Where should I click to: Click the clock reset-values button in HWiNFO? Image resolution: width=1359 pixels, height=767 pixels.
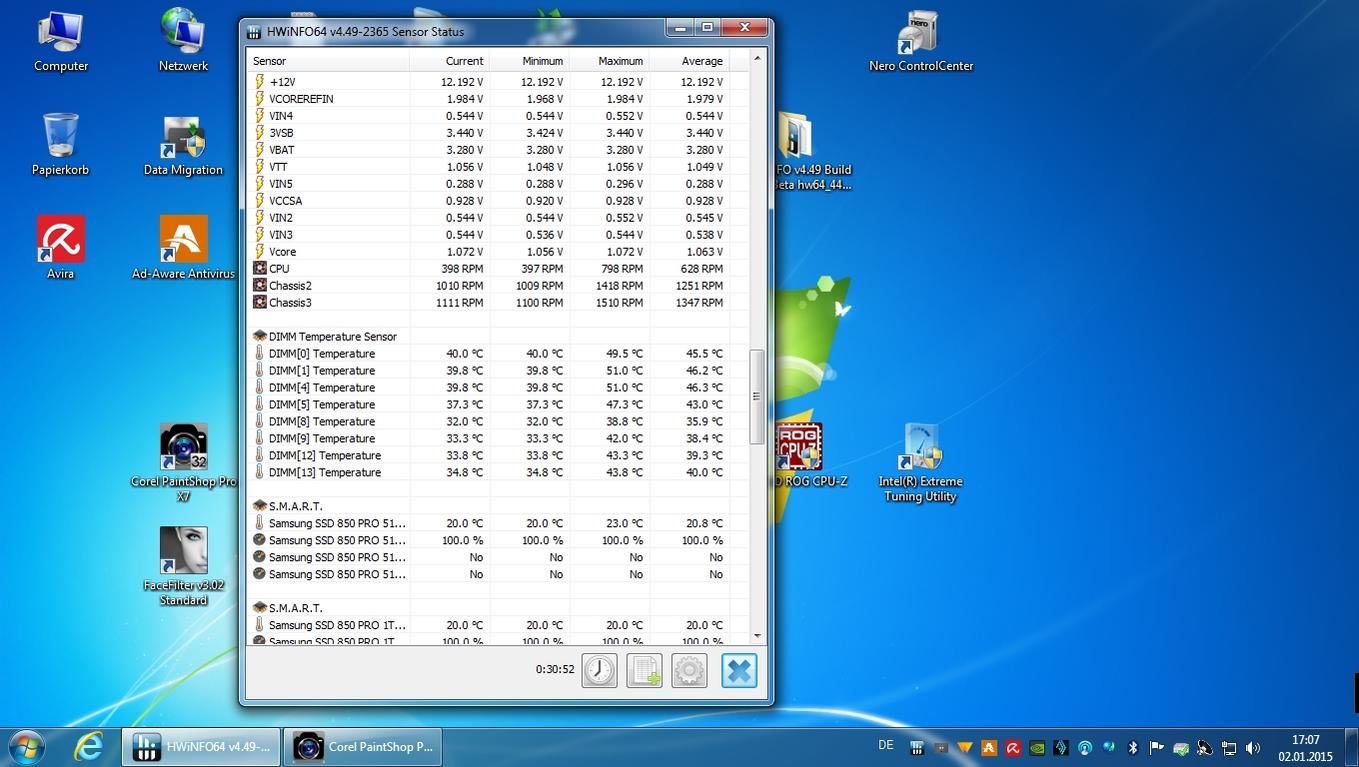pyautogui.click(x=599, y=670)
